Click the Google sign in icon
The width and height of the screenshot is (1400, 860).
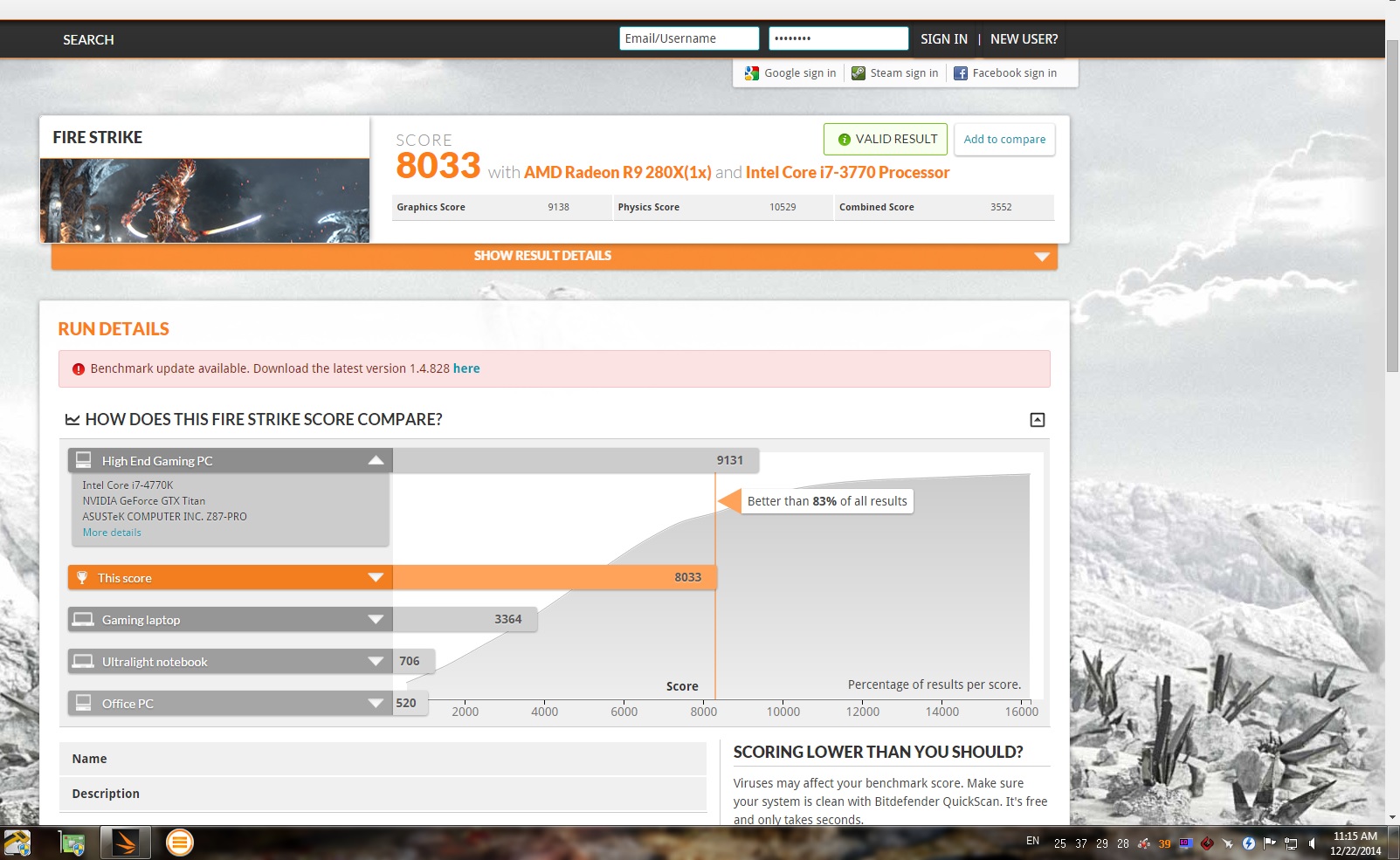click(751, 73)
